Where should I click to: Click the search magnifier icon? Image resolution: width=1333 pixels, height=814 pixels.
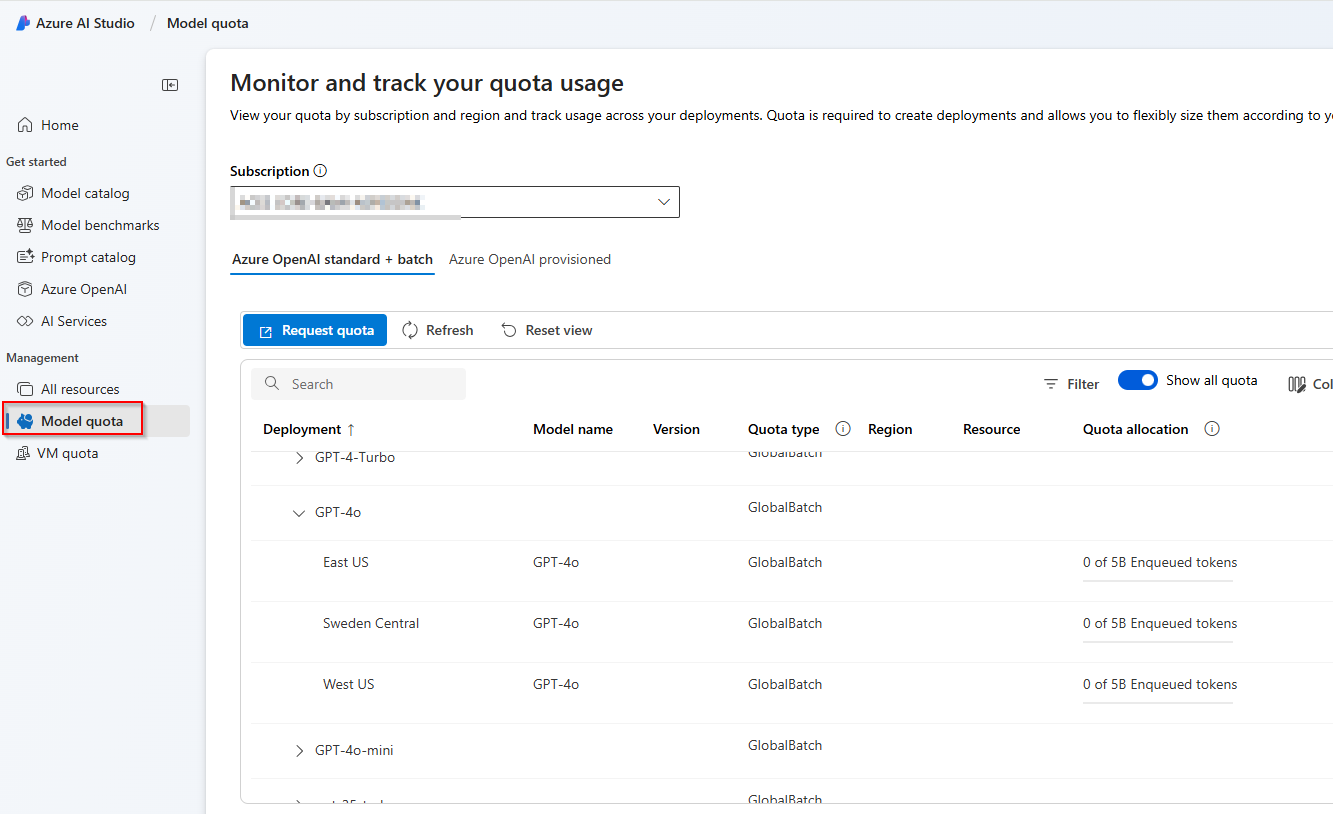click(x=271, y=384)
